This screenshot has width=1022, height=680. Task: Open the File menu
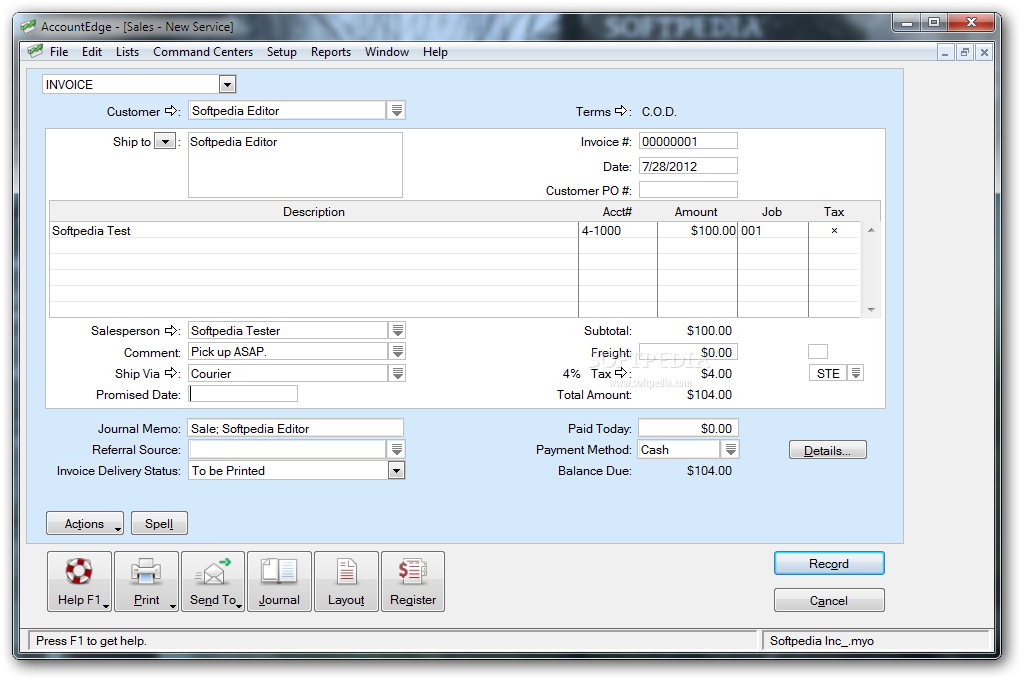[59, 52]
